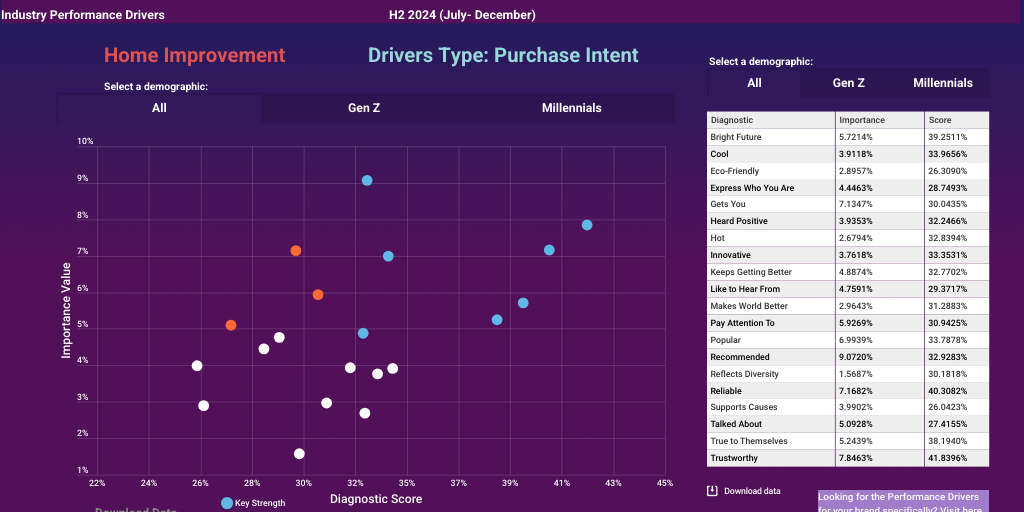Click the Bright Future row label
This screenshot has width=1024, height=512.
[735, 137]
